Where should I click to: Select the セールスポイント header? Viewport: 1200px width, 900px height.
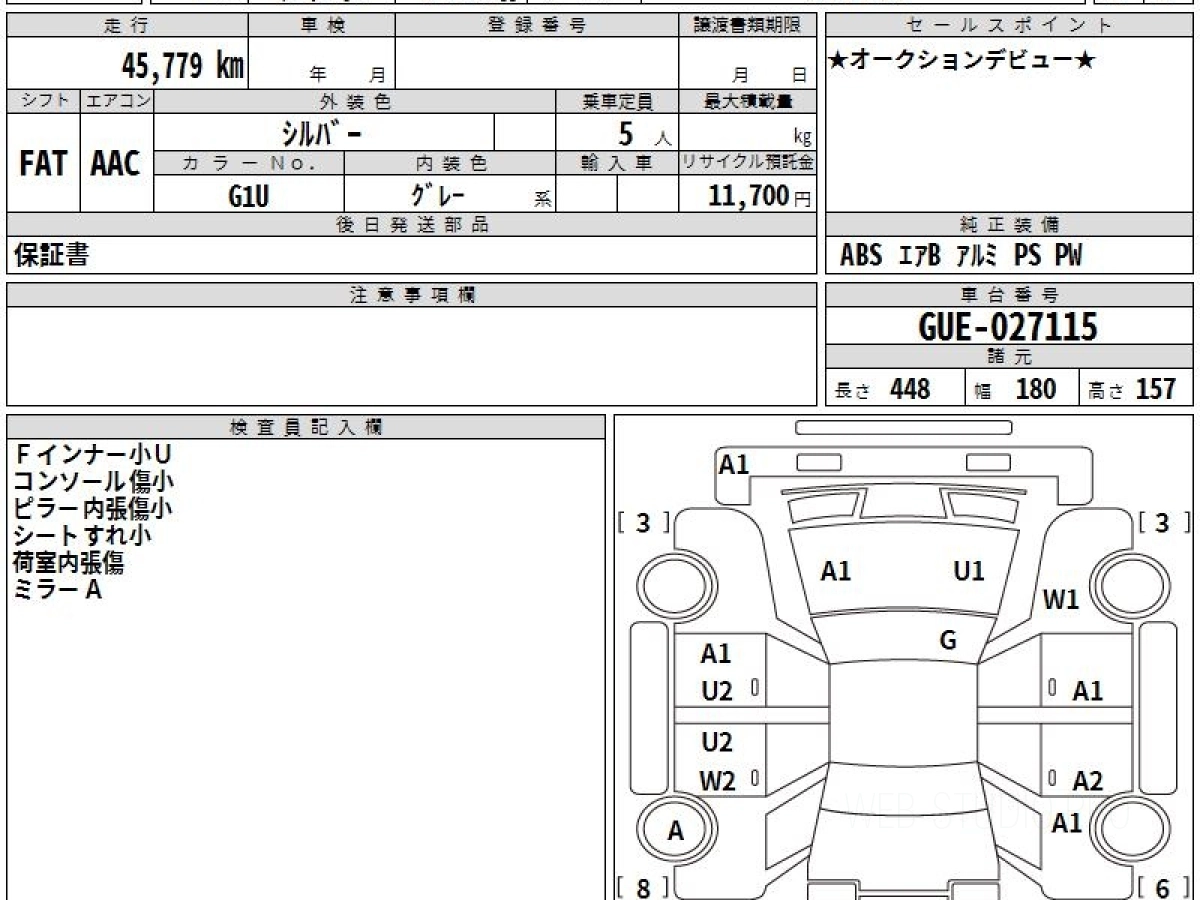1010,26
